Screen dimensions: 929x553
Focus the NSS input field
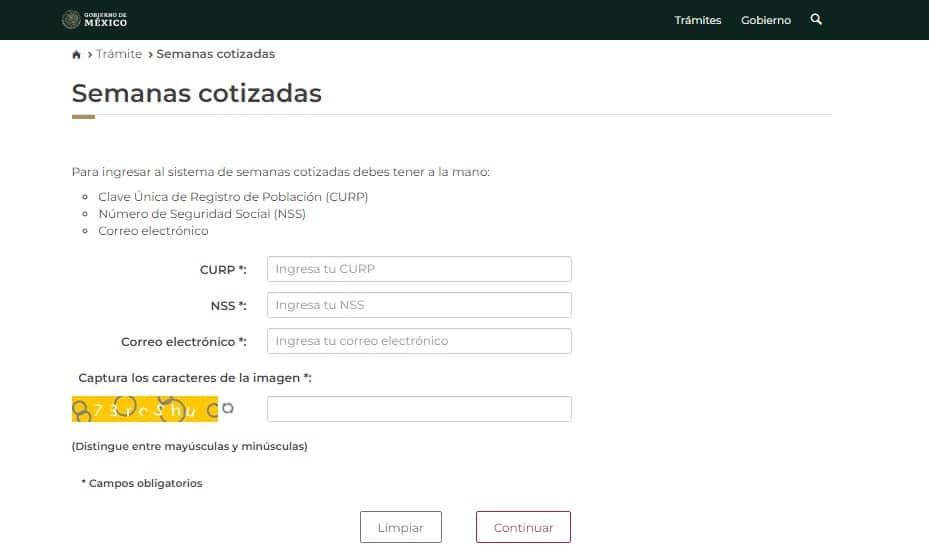[419, 305]
